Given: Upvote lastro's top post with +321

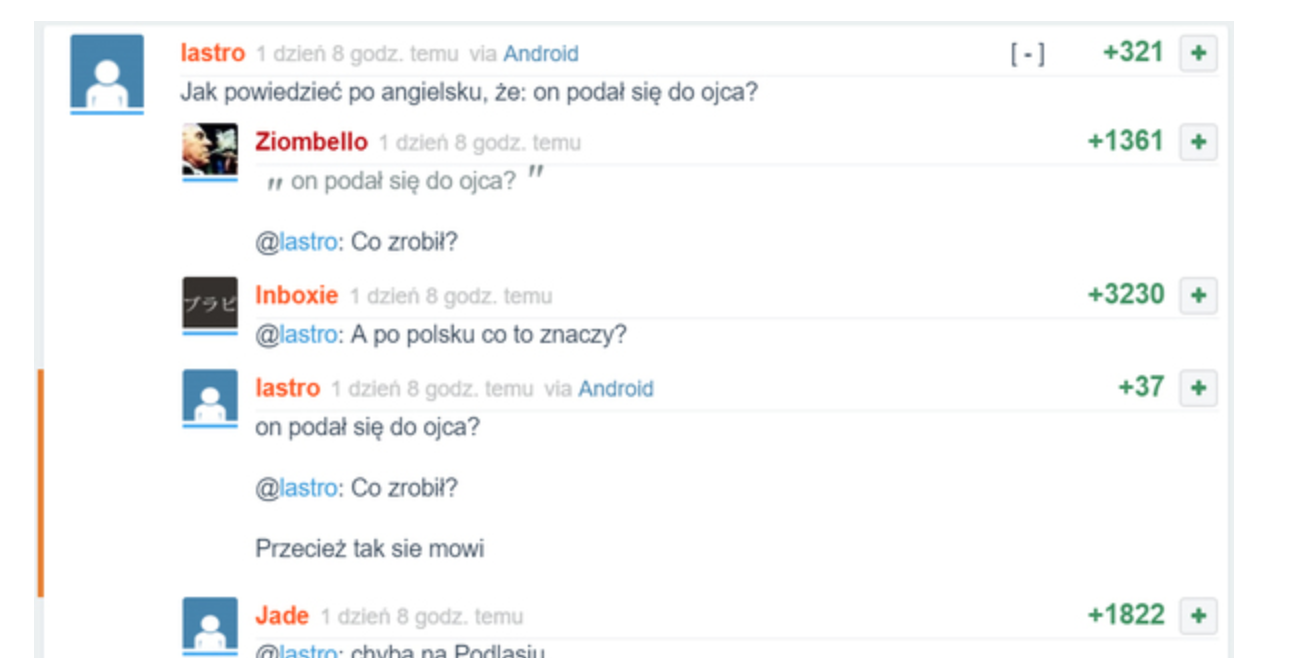Looking at the screenshot, I should click(x=1198, y=53).
